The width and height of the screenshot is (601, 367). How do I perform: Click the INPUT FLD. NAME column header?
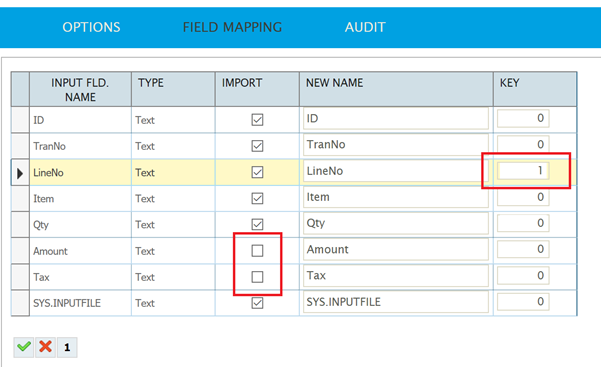pyautogui.click(x=80, y=89)
